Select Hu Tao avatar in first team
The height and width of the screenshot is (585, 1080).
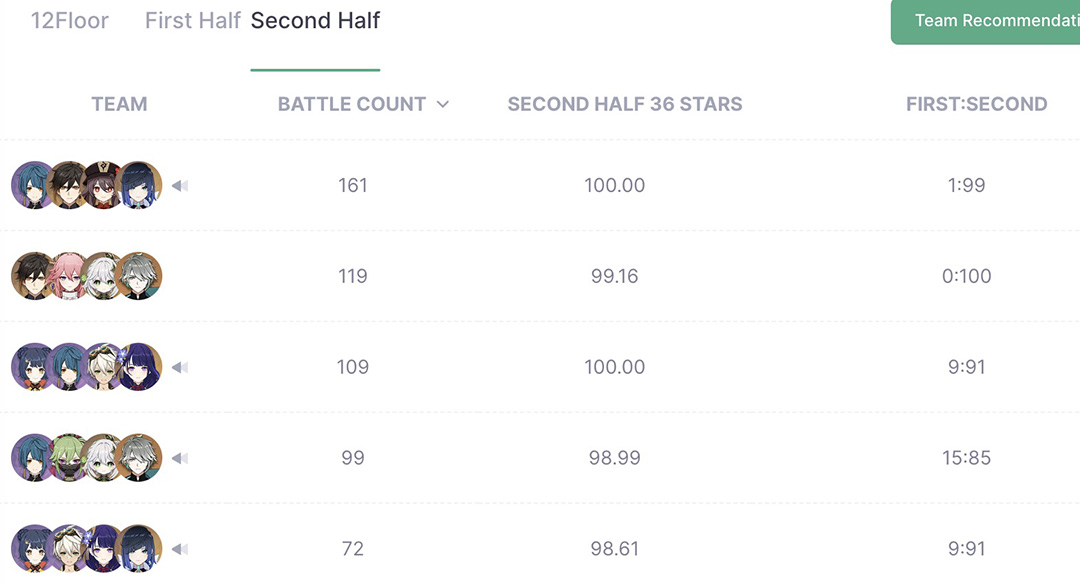(x=104, y=185)
